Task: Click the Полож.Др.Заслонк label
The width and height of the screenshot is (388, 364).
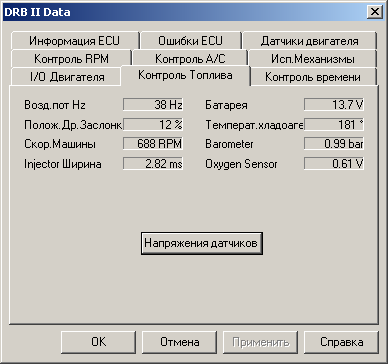Action: coord(73,125)
